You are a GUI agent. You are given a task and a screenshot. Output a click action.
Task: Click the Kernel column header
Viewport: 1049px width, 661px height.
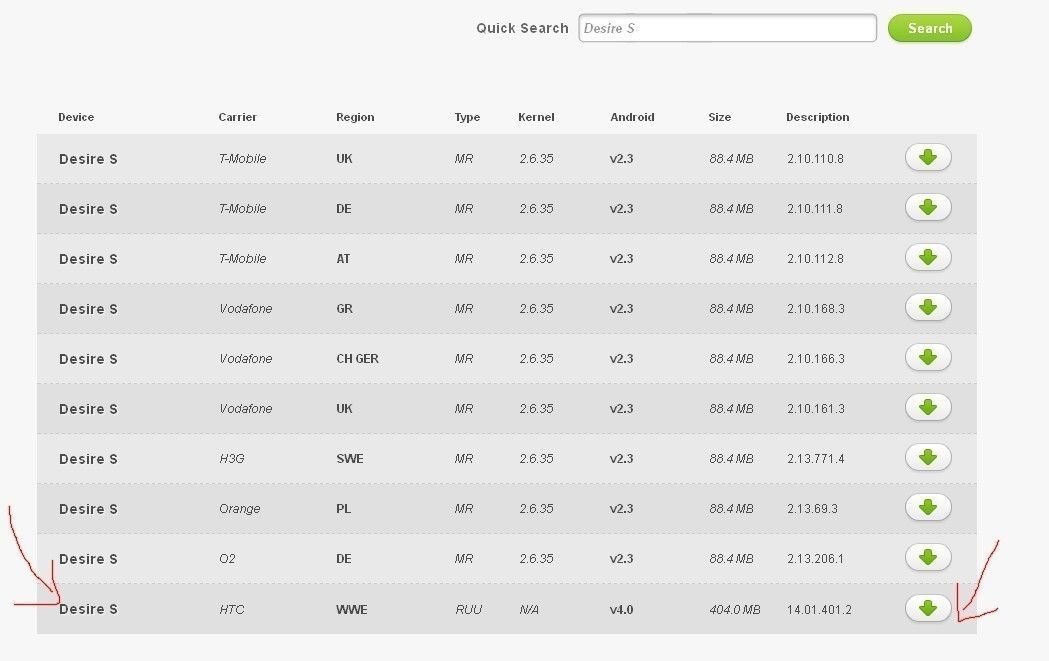(537, 117)
